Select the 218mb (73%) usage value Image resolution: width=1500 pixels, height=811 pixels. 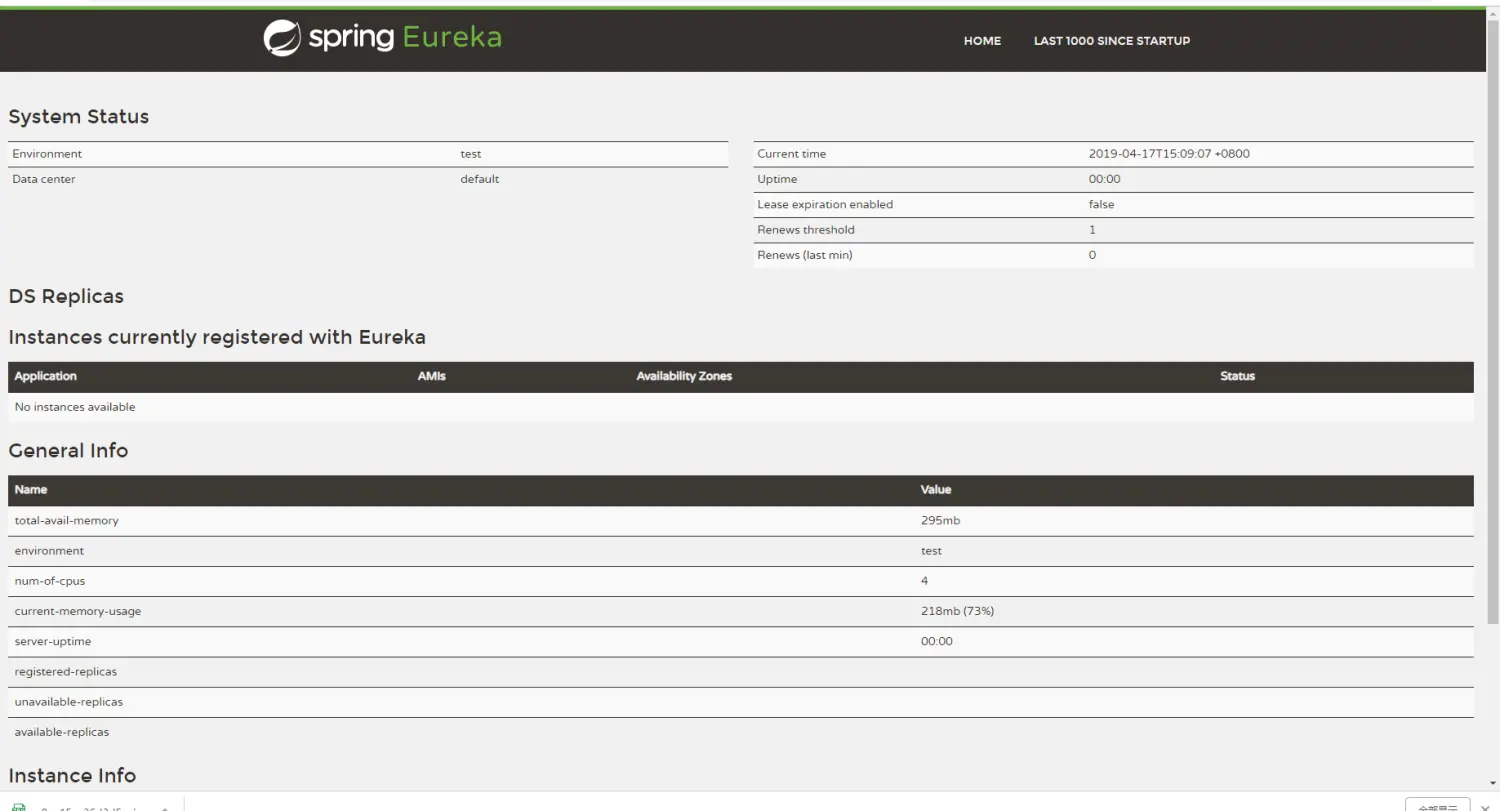click(x=957, y=611)
